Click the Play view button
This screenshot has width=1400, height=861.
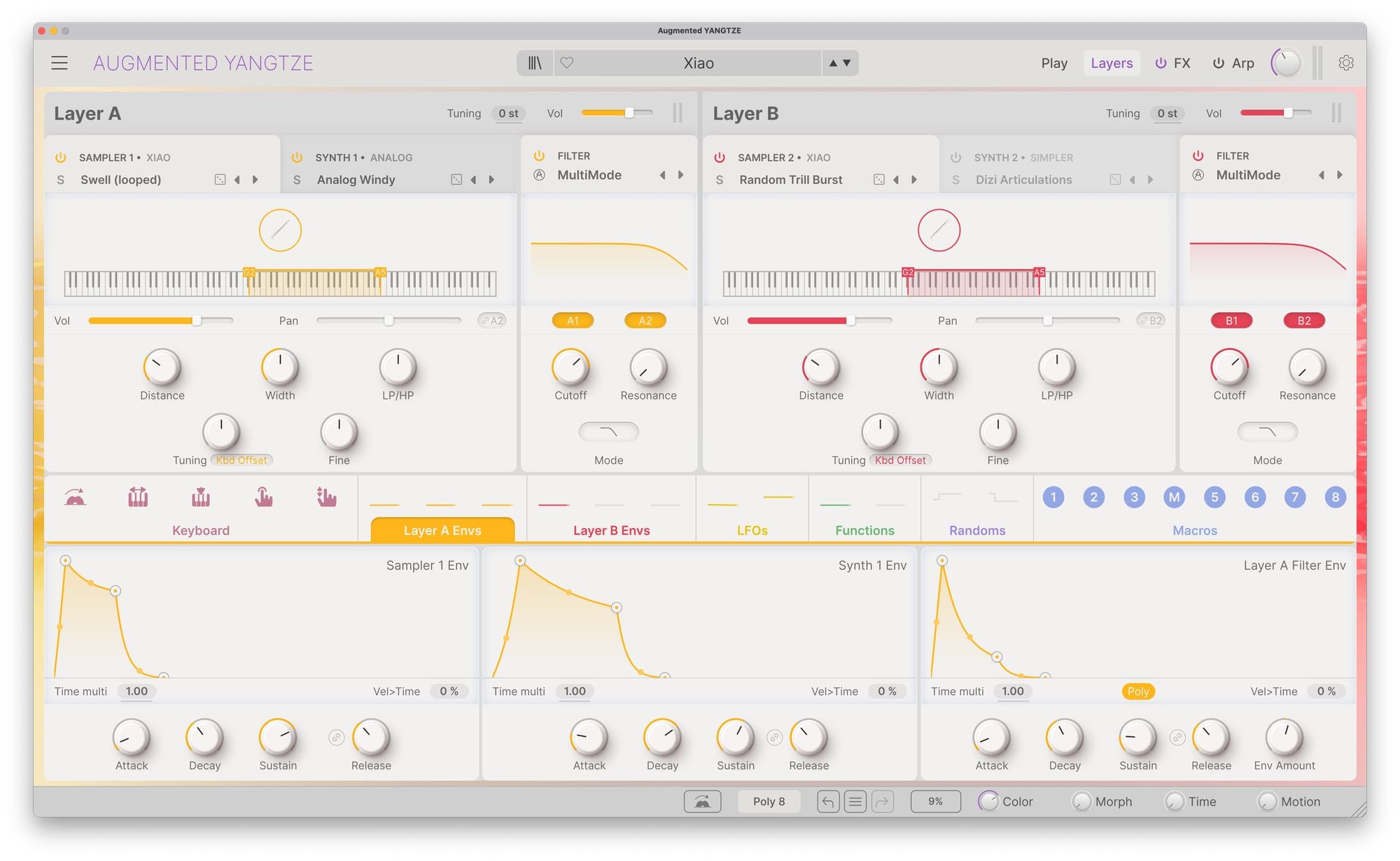[1053, 63]
